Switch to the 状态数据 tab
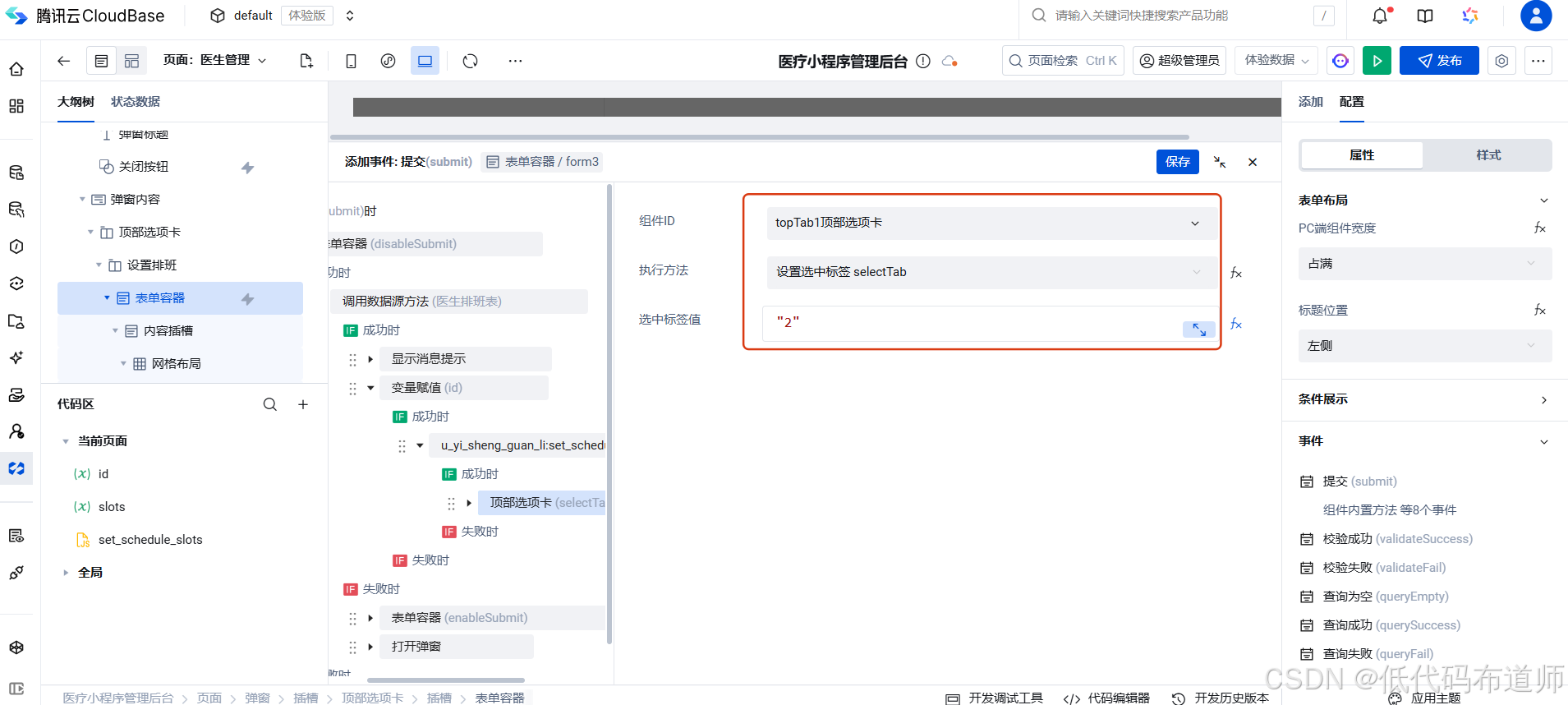This screenshot has width=1568, height=705. click(136, 102)
